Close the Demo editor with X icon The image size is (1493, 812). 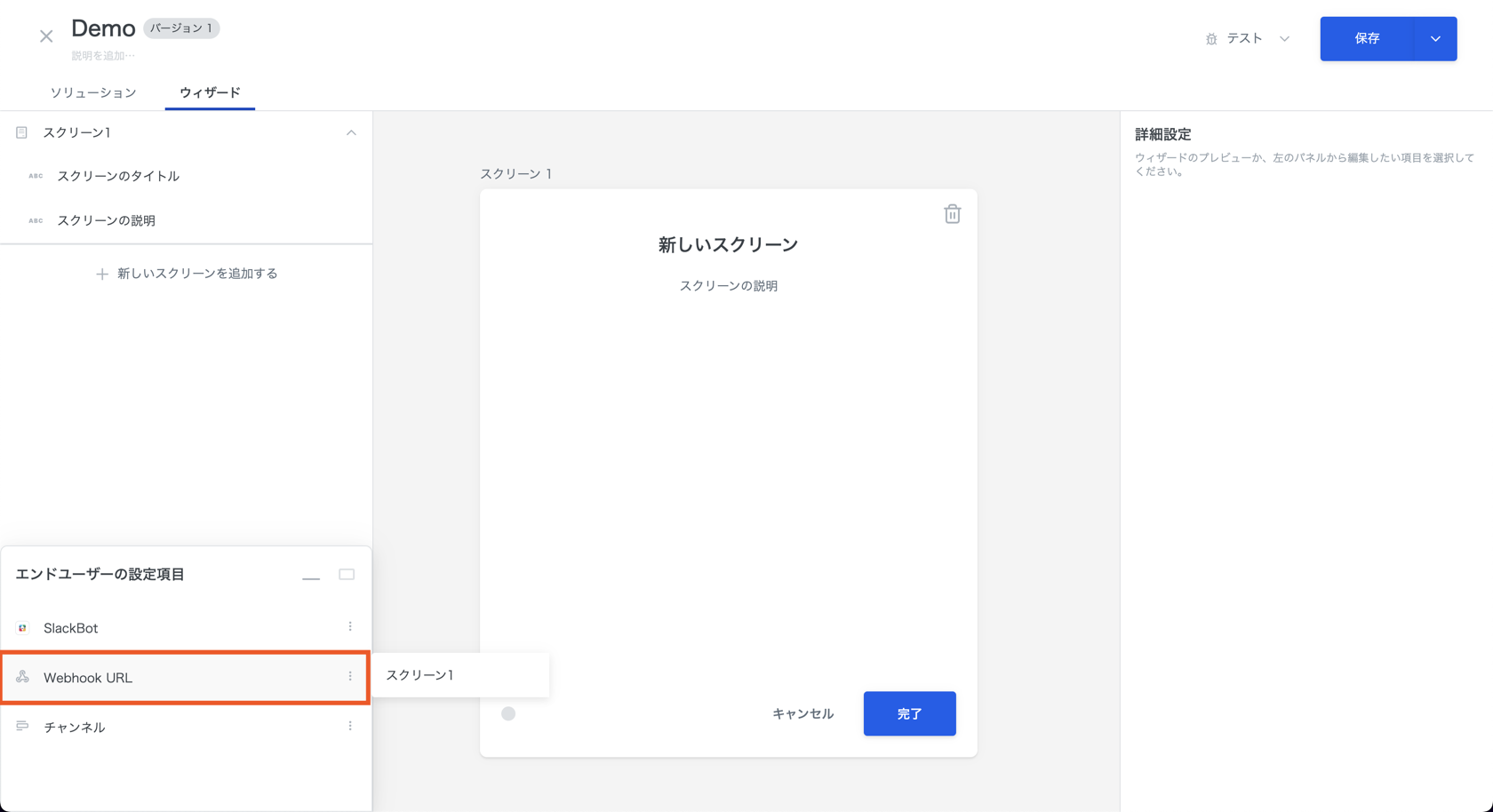pyautogui.click(x=46, y=36)
